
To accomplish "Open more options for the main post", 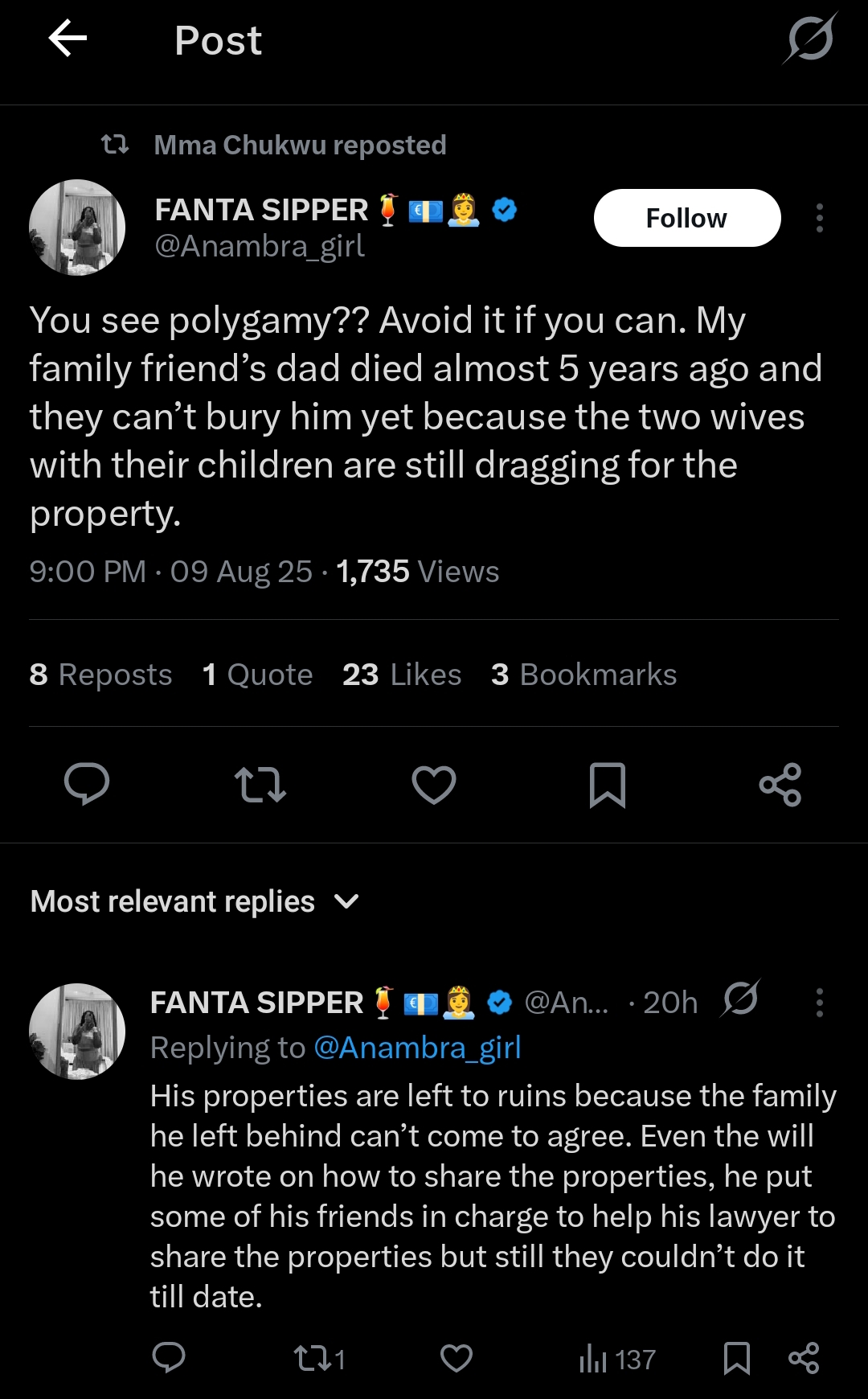I will coord(819,218).
